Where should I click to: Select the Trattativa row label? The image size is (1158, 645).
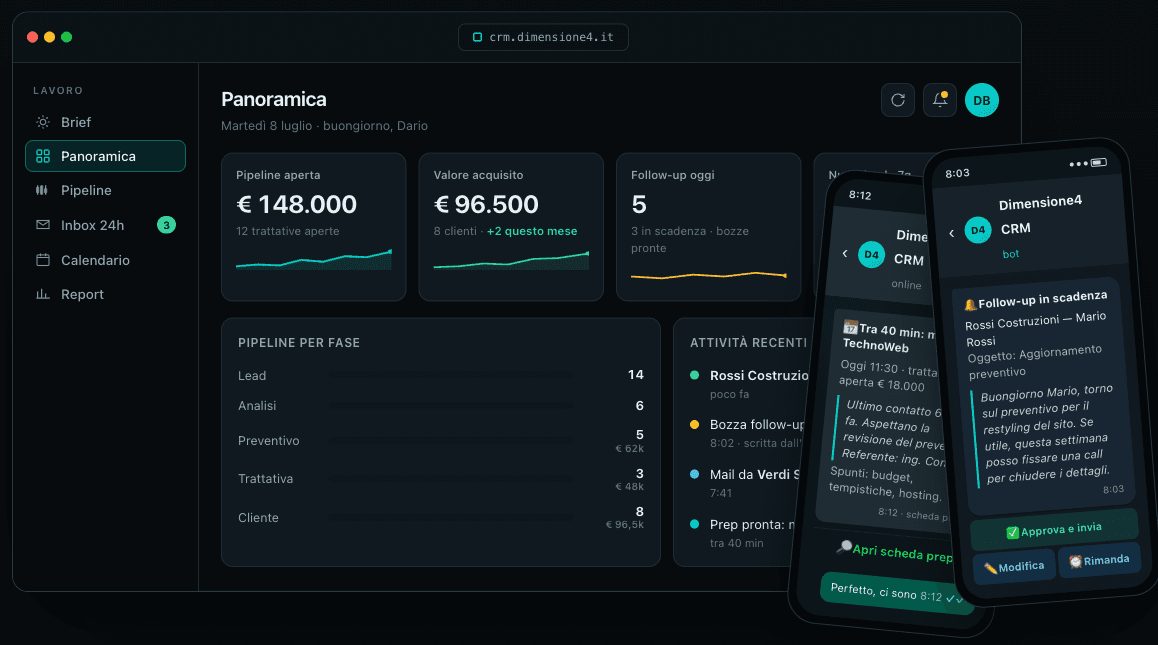[266, 479]
